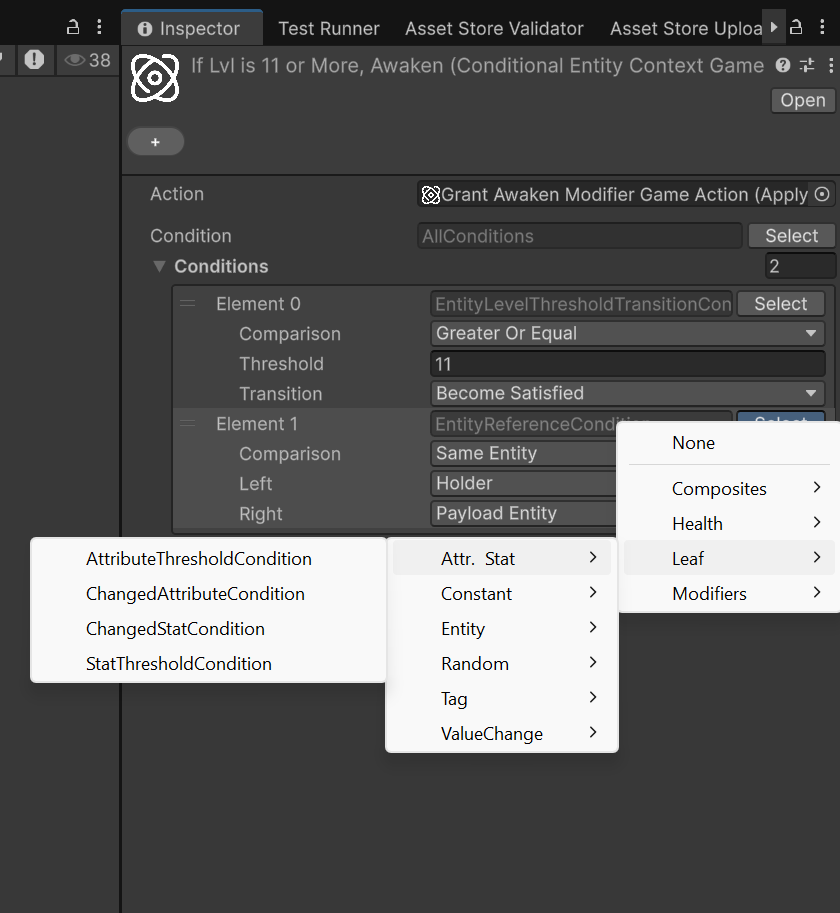Open the Holder dropdown for Left

pyautogui.click(x=523, y=483)
